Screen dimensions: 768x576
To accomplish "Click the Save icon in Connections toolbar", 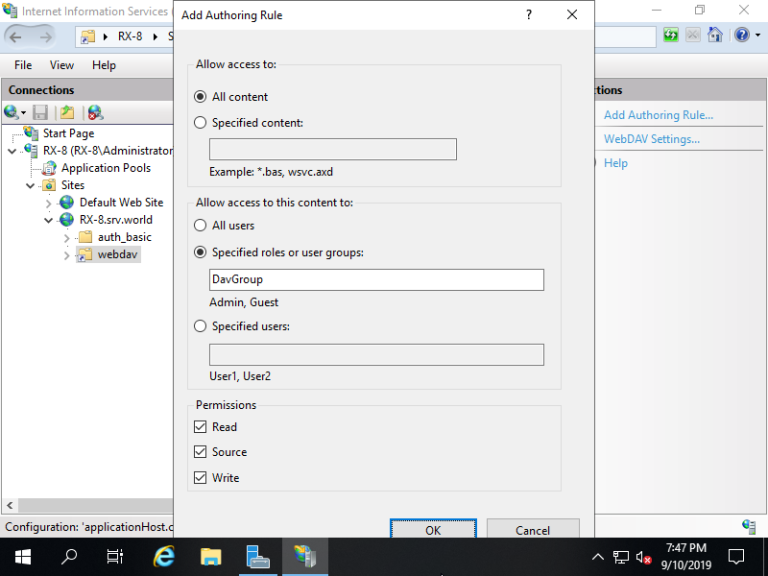I will click(x=41, y=113).
